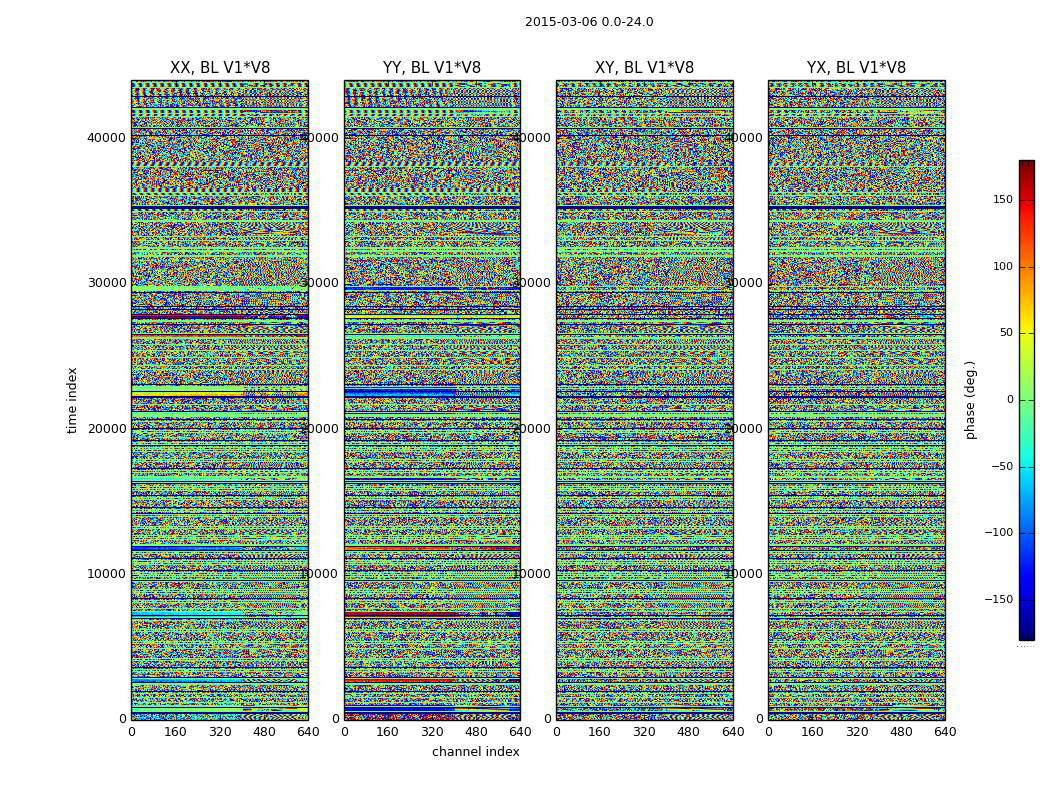Click inside the XY phase waterfall plot
This screenshot has height=800, width=1050.
pos(644,400)
